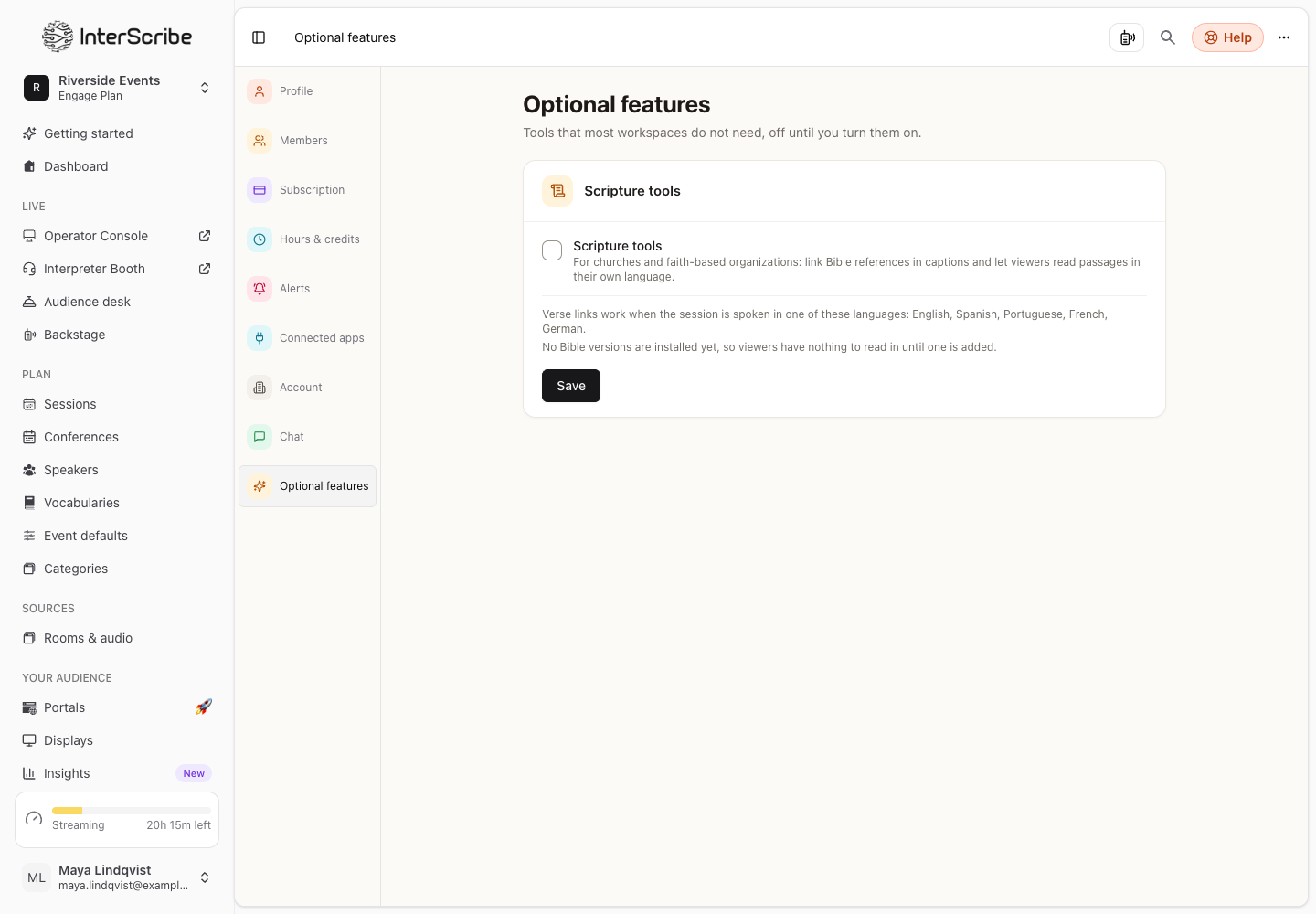Click the Operator Console external link icon

[205, 236]
